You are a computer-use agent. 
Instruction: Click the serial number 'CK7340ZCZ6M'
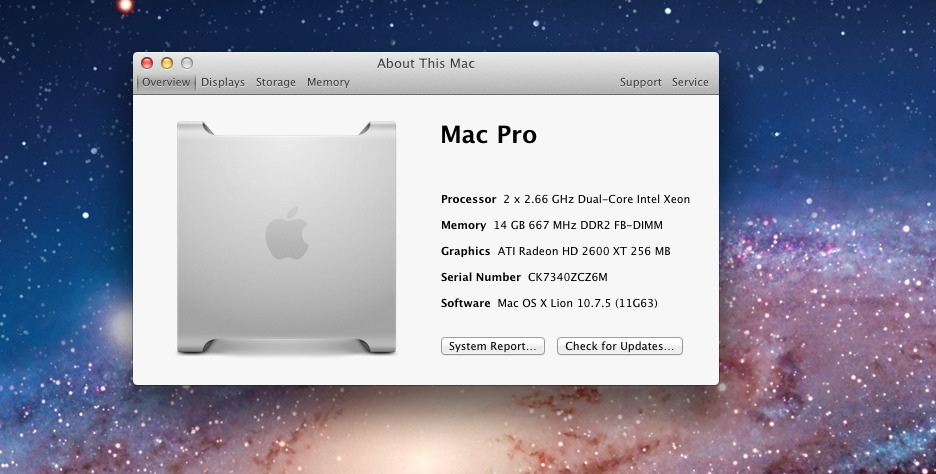pos(568,277)
